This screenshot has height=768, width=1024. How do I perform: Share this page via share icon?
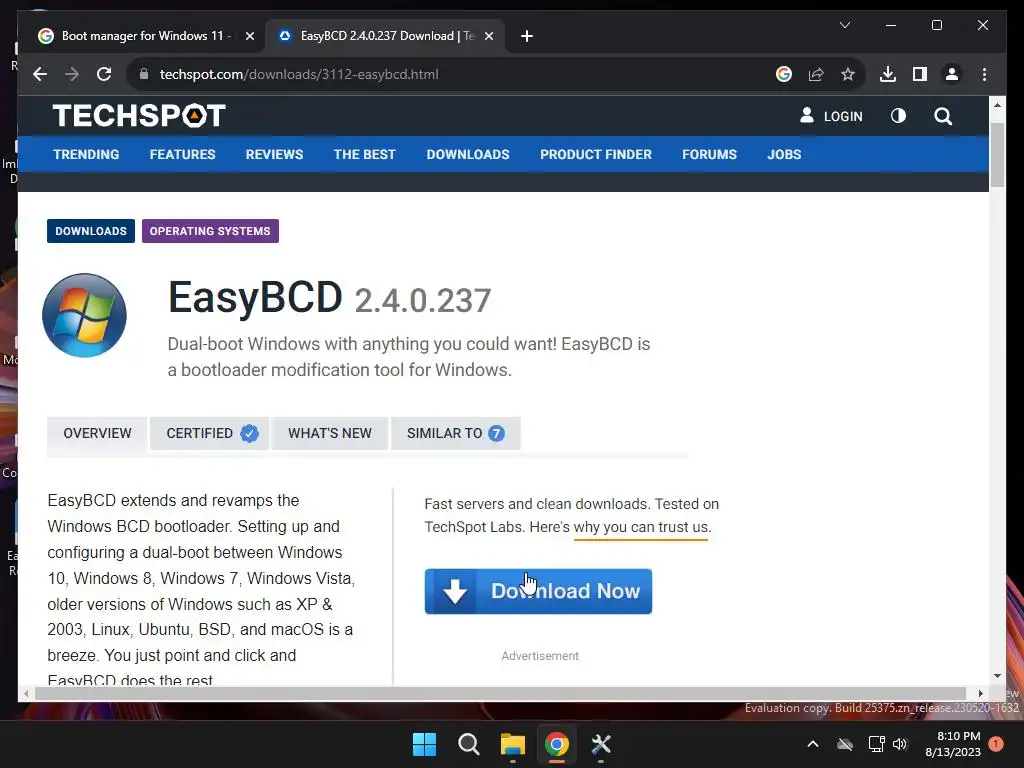(816, 74)
